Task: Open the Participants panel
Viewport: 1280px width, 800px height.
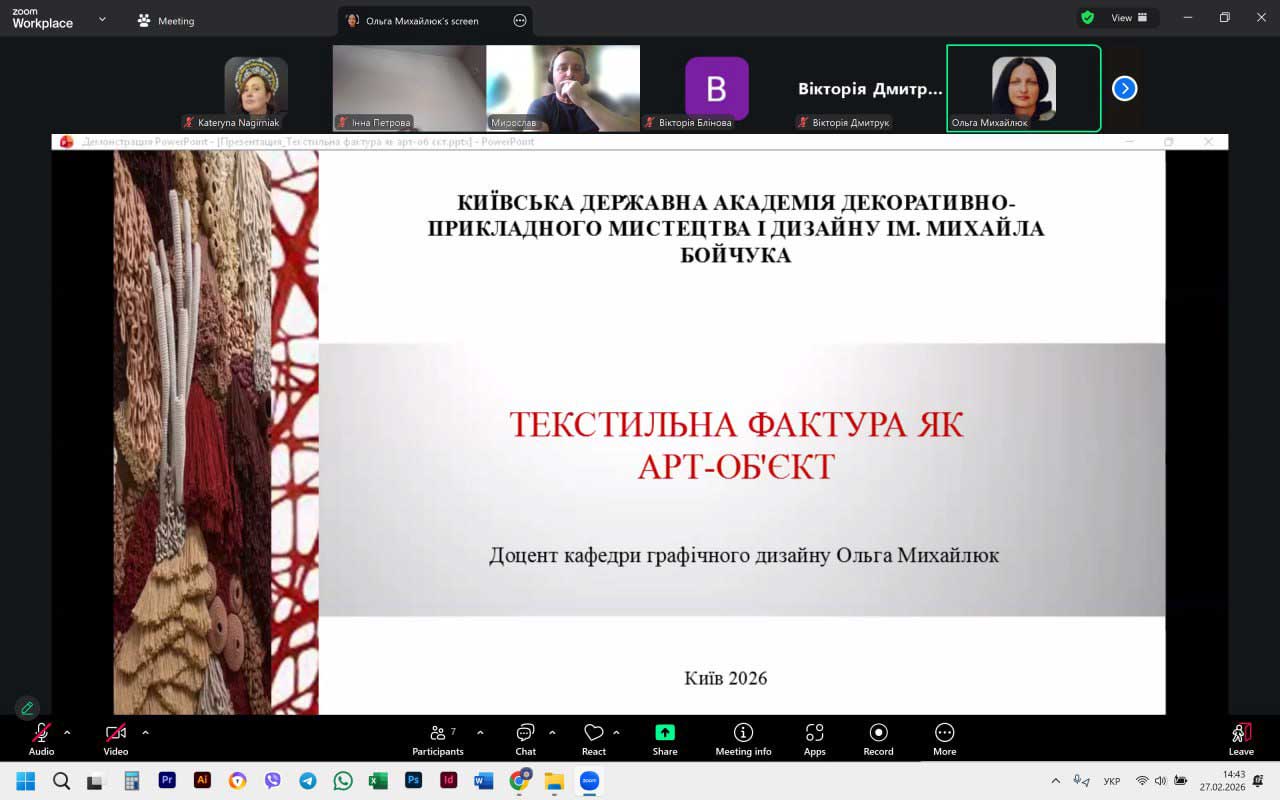Action: pos(438,740)
